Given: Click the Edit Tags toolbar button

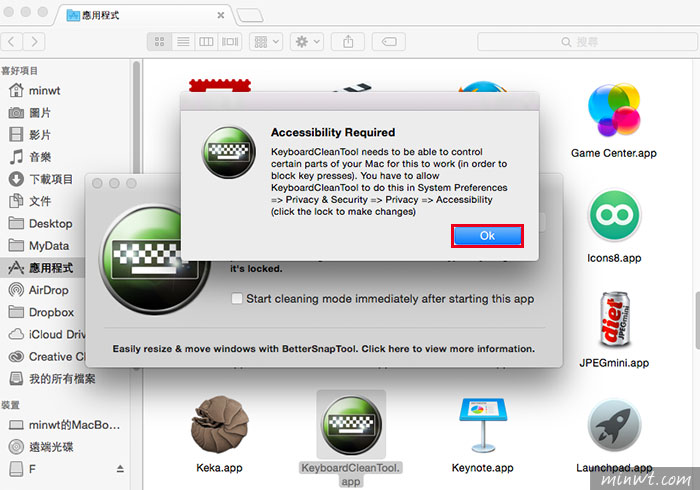Looking at the screenshot, I should (x=389, y=42).
